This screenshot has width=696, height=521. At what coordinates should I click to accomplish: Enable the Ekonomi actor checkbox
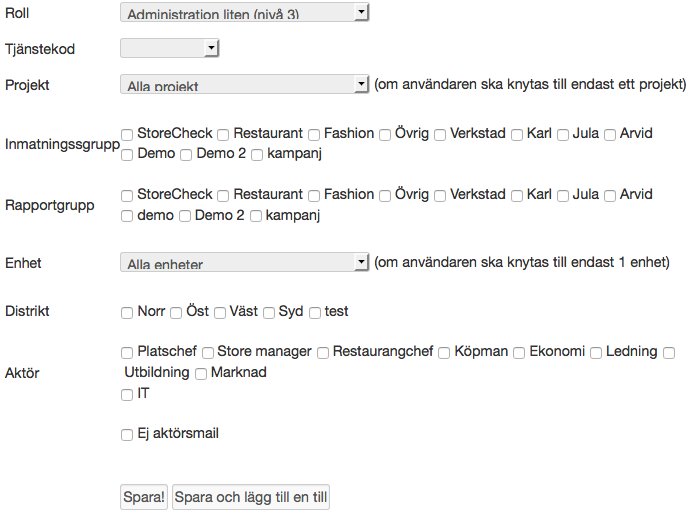click(519, 353)
